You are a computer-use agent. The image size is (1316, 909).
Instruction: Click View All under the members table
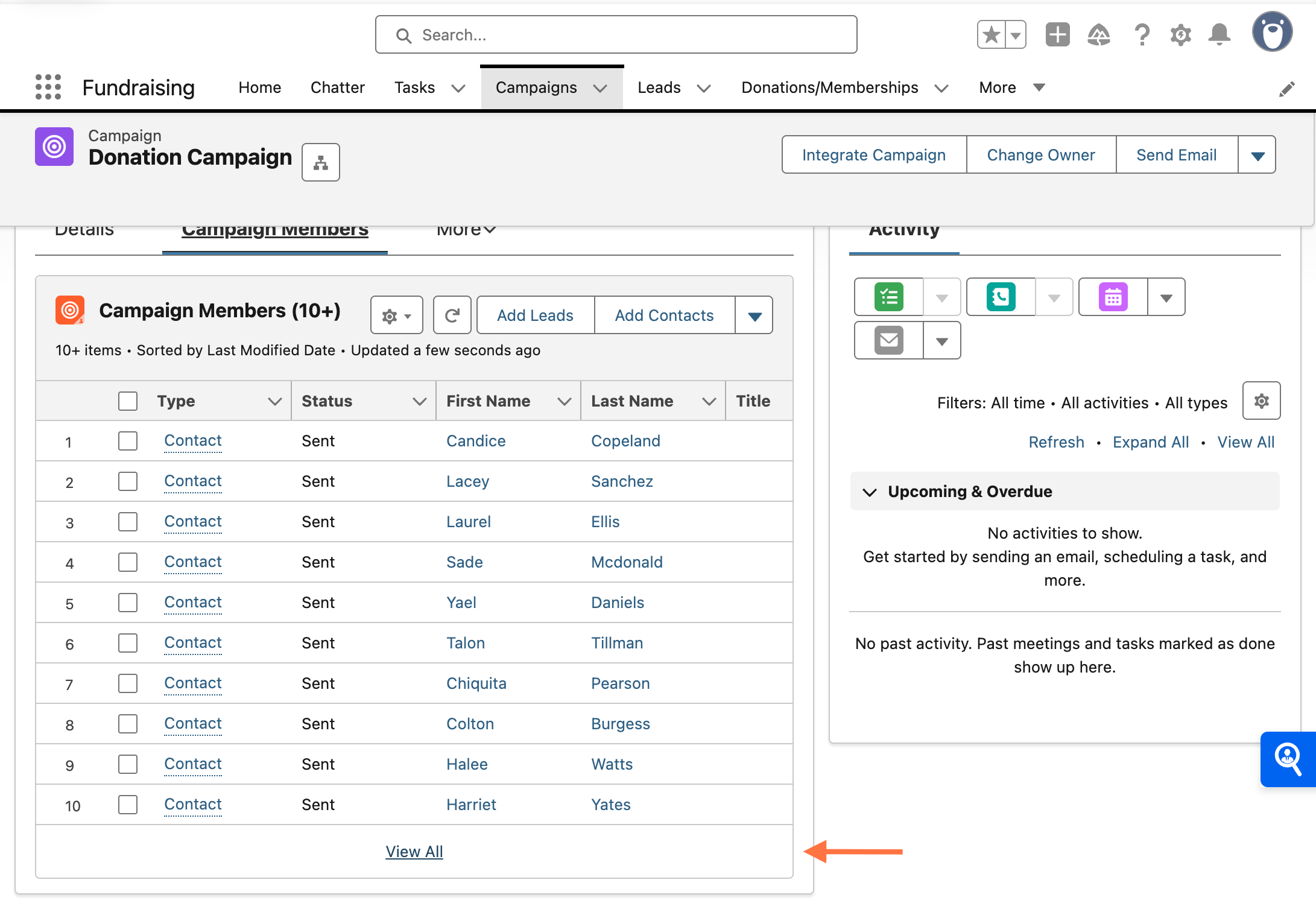pyautogui.click(x=414, y=852)
